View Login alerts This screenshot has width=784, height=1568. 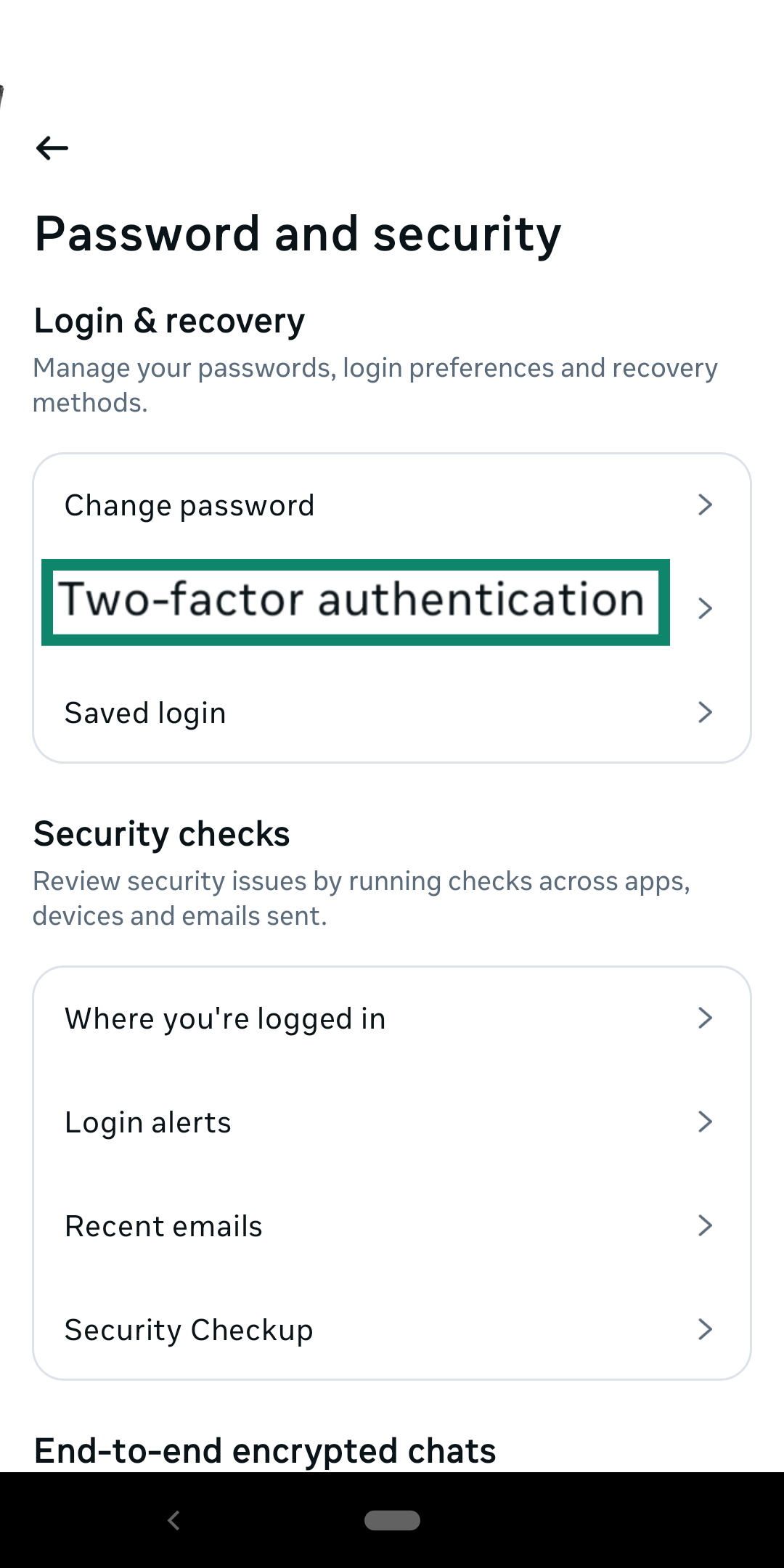pyautogui.click(x=147, y=1122)
